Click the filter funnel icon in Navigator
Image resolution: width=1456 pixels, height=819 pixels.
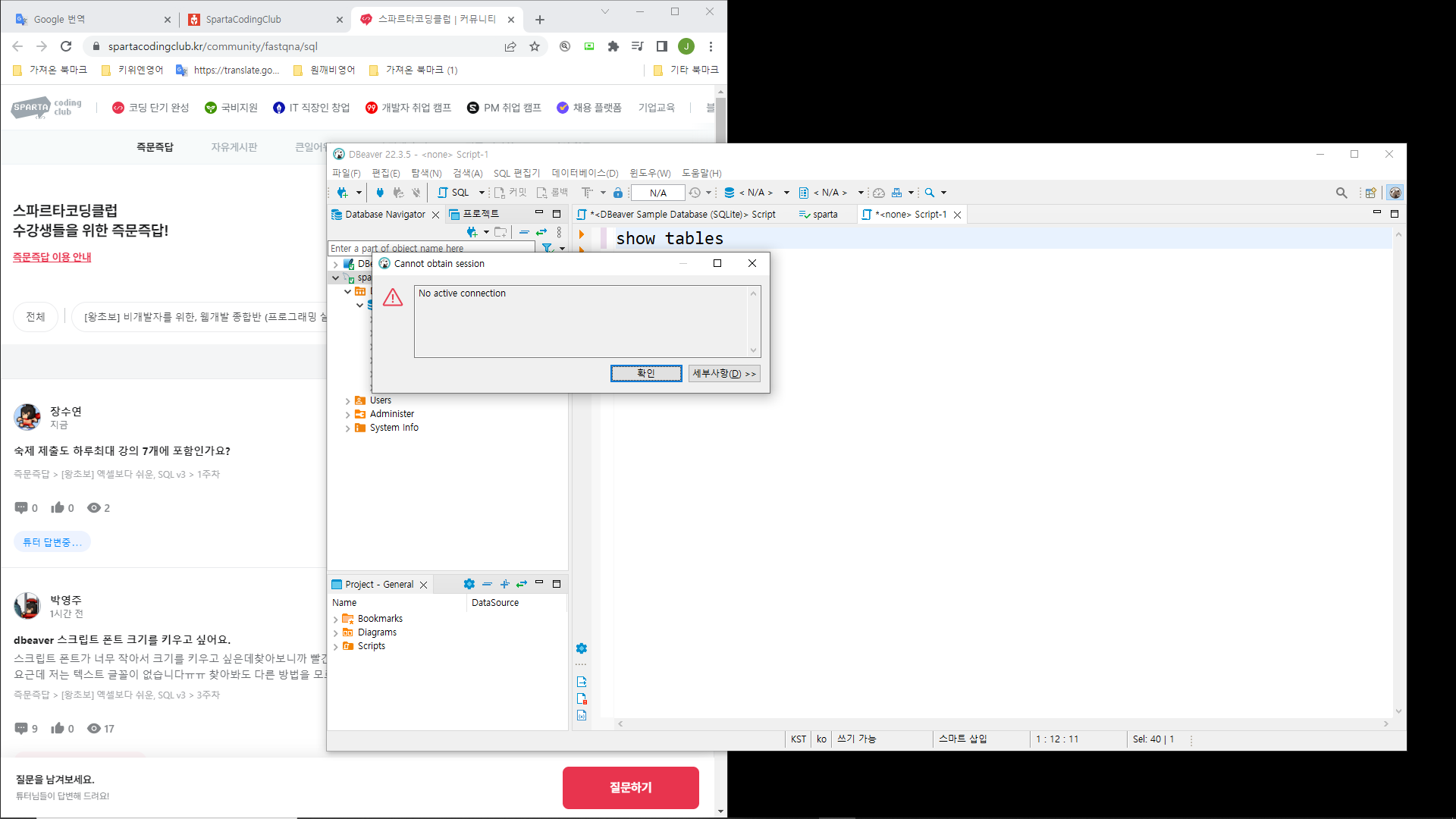click(x=547, y=249)
